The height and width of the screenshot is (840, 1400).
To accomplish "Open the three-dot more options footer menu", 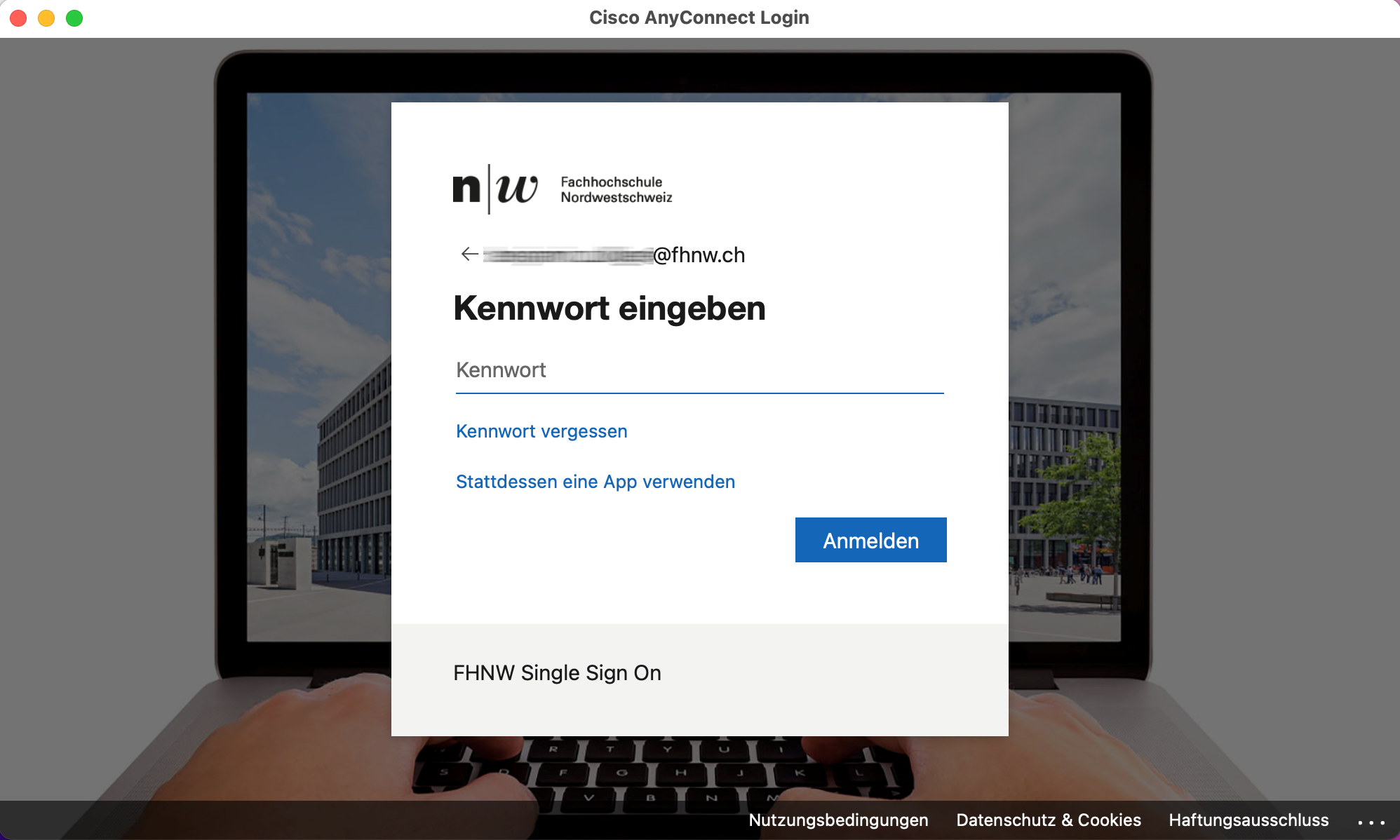I will [1371, 821].
